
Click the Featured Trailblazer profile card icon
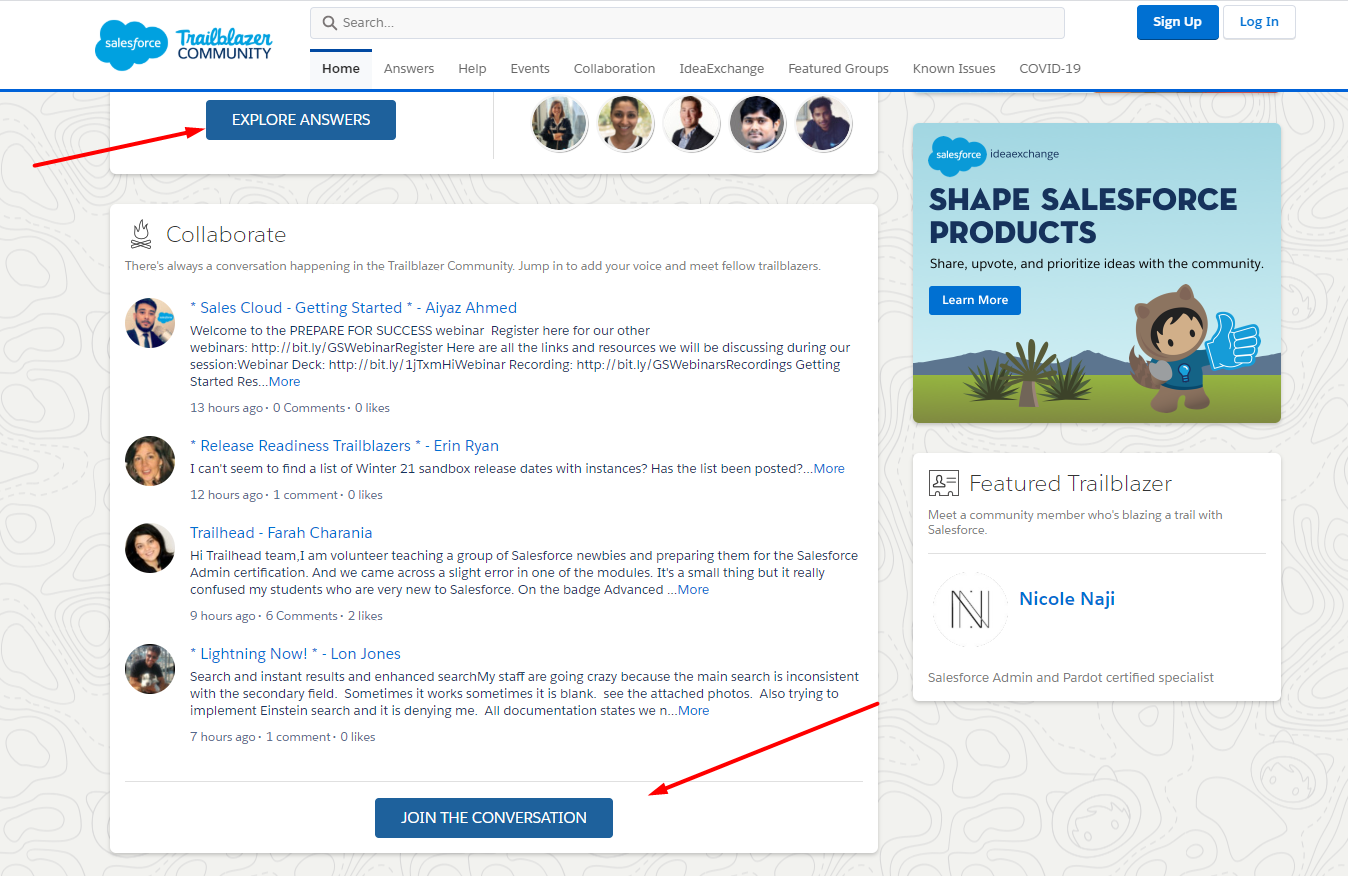[x=943, y=483]
